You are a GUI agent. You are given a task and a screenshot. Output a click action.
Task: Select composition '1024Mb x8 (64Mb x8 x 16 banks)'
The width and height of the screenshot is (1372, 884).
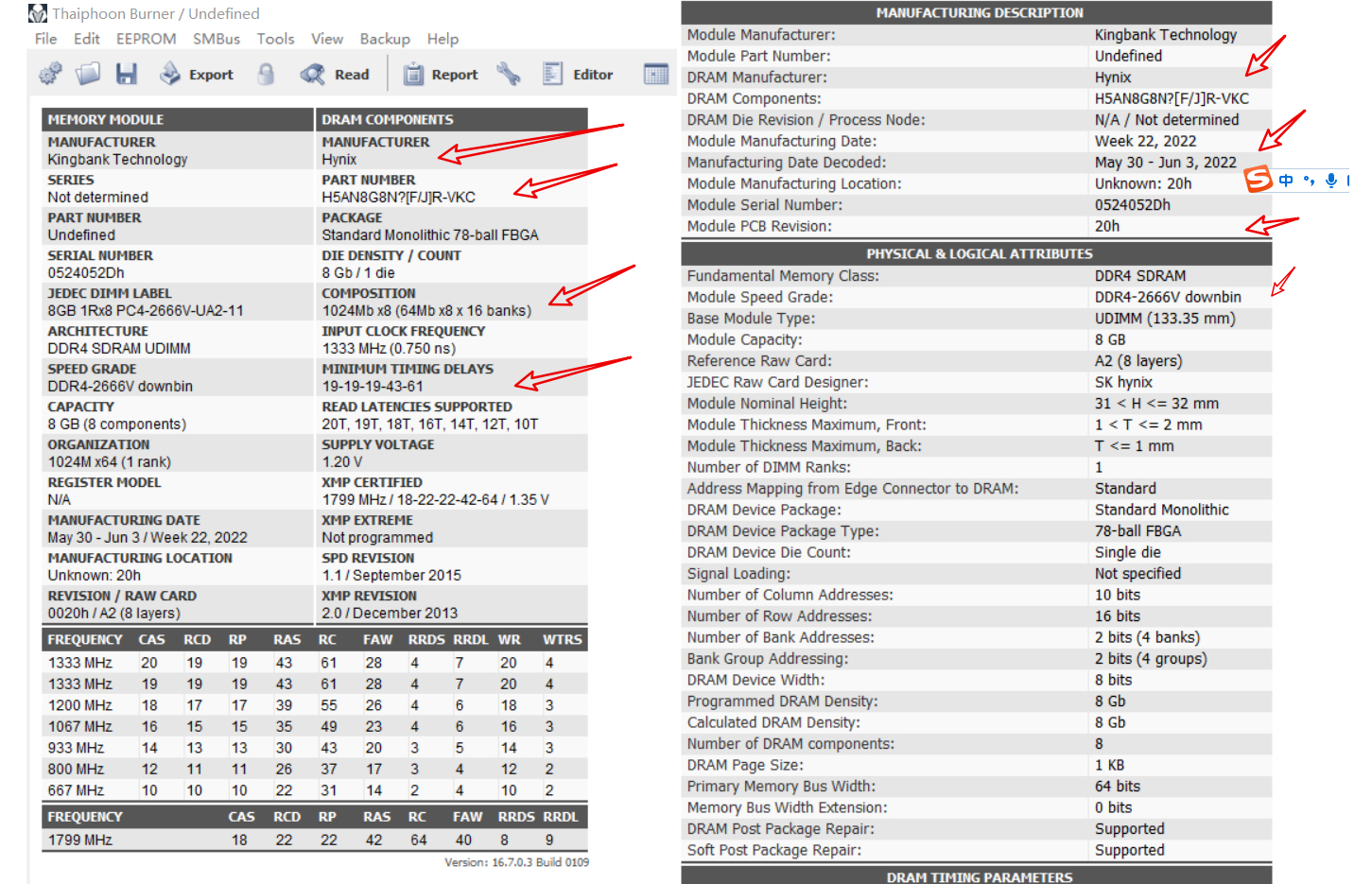(x=426, y=310)
